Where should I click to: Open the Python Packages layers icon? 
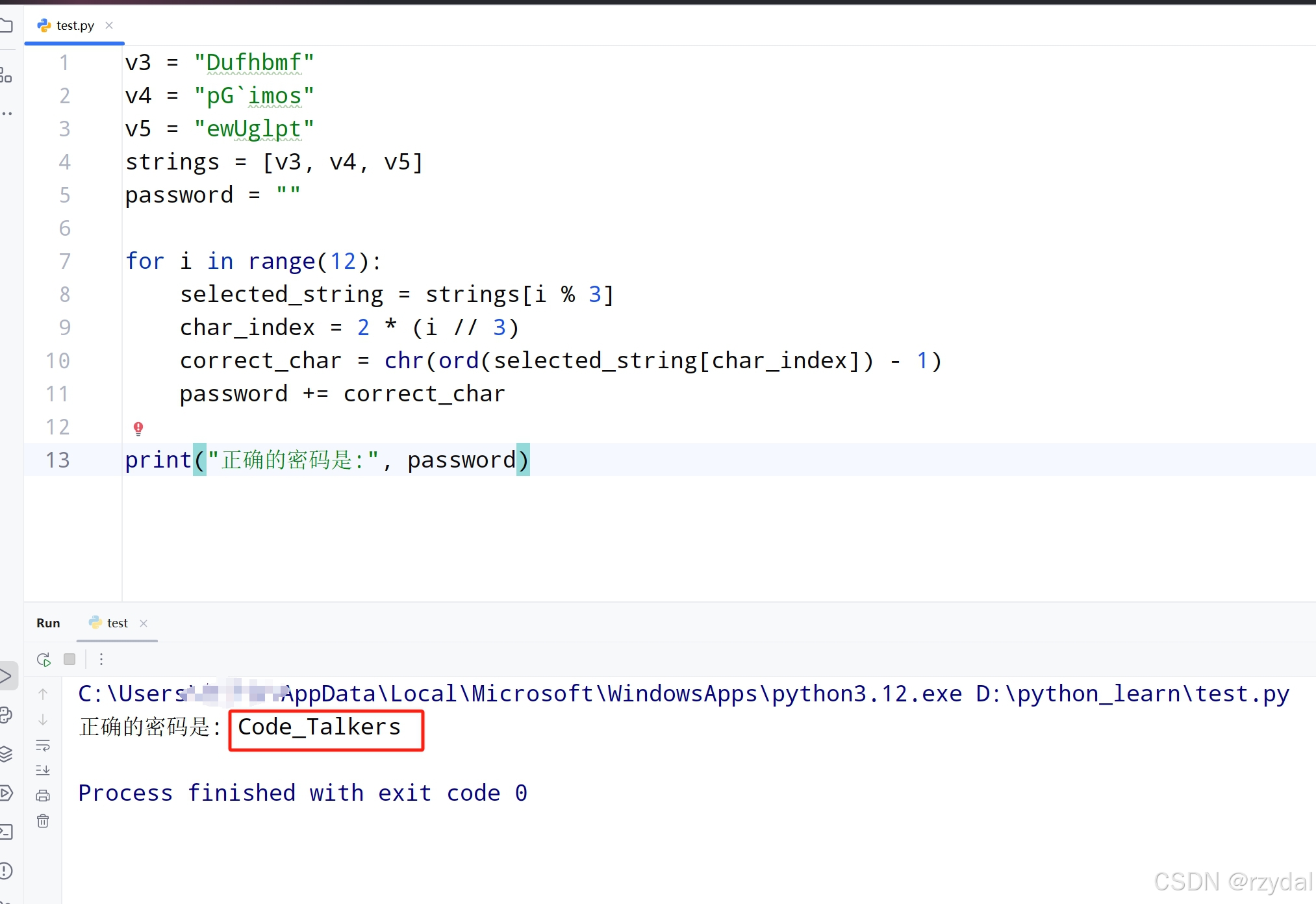(x=5, y=754)
